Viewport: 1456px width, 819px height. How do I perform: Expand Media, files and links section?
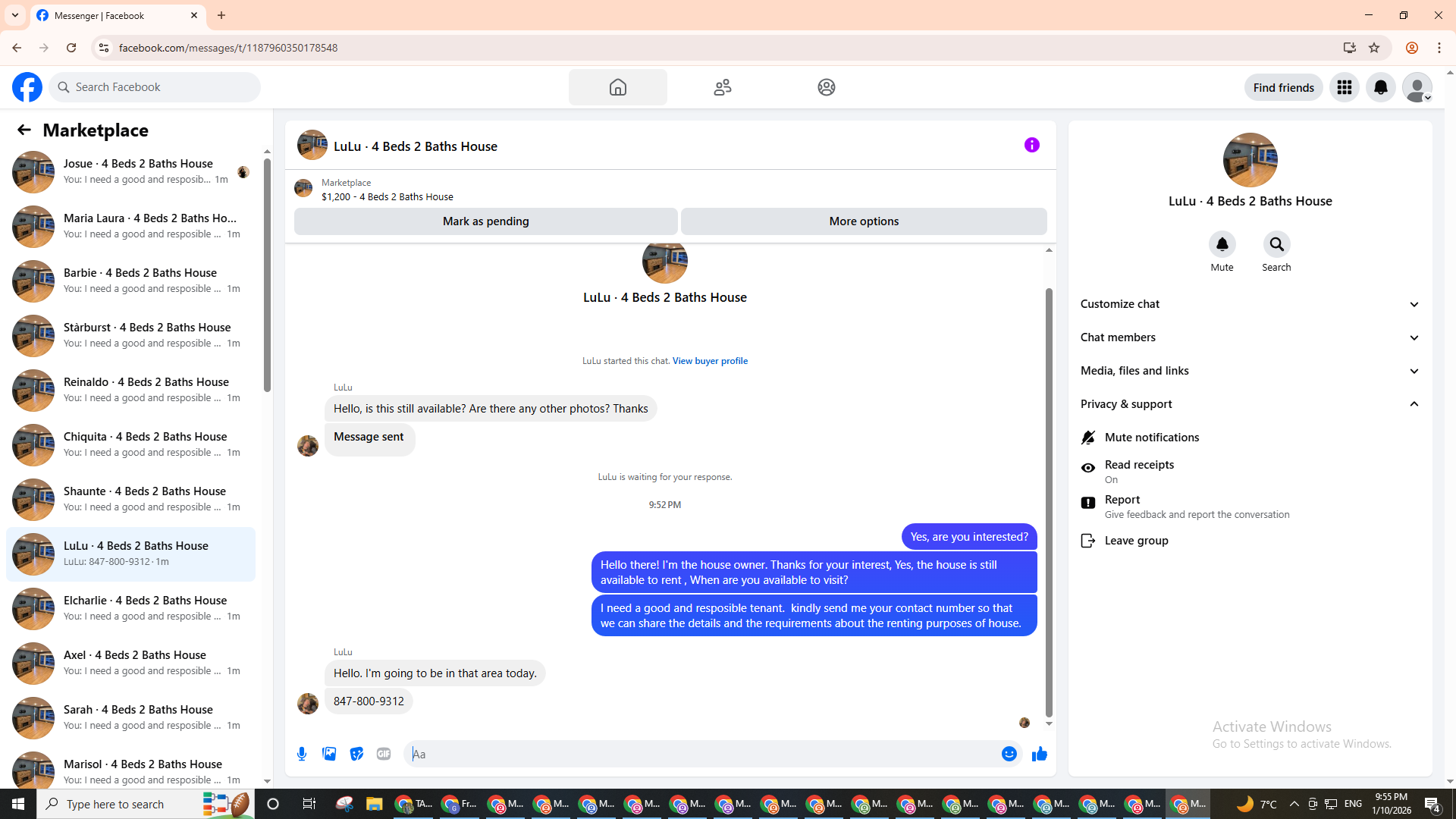[x=1250, y=371]
